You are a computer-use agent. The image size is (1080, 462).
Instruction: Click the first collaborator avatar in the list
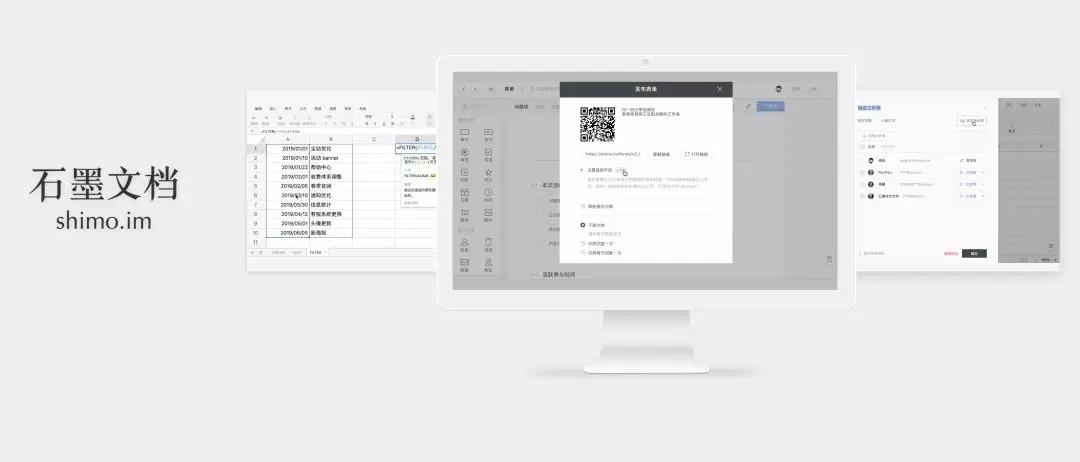click(x=871, y=160)
